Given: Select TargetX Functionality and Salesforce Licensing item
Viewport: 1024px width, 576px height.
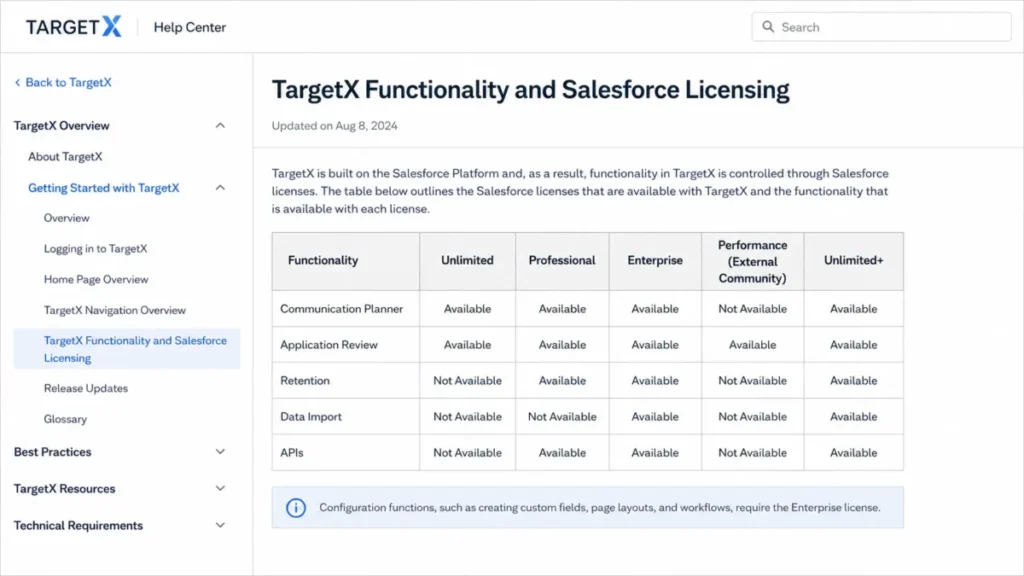Looking at the screenshot, I should coord(127,349).
